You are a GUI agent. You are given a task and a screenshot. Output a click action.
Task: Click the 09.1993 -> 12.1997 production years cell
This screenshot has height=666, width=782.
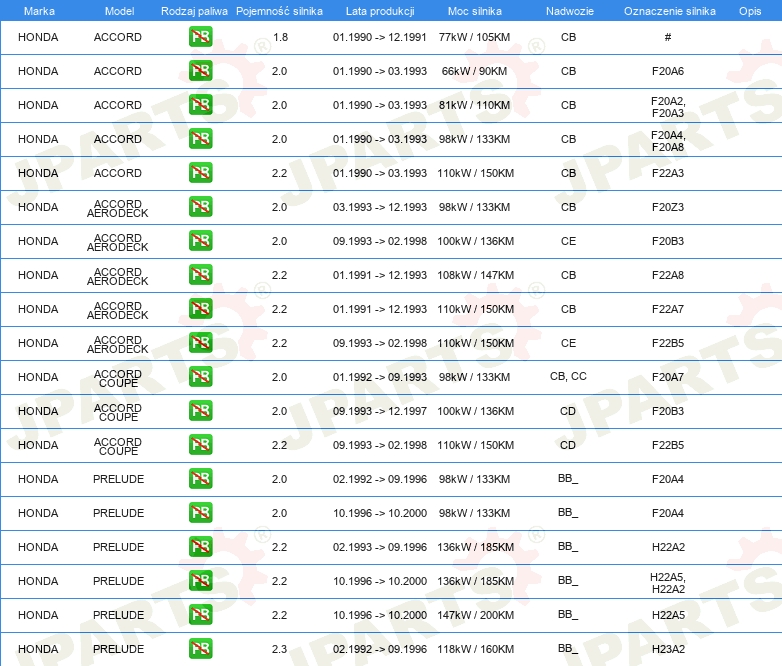(x=380, y=411)
